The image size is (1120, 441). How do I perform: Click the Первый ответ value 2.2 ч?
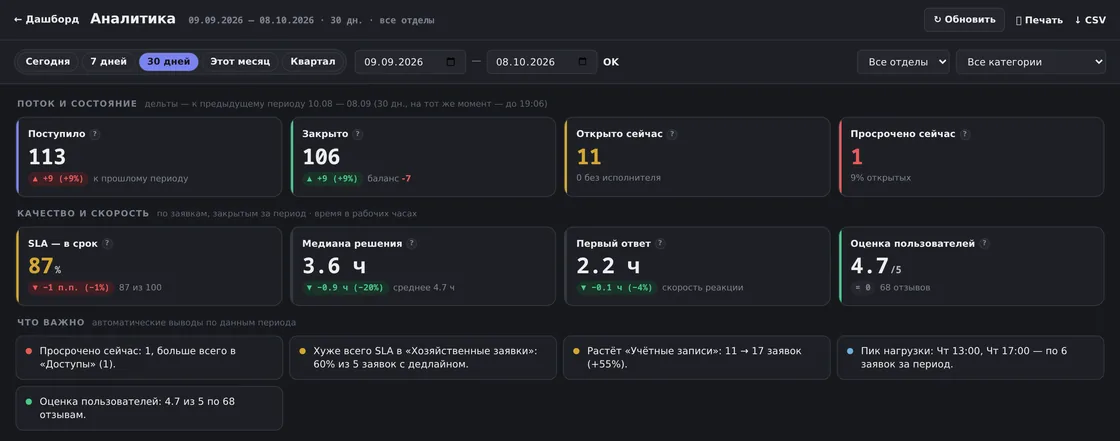(609, 267)
